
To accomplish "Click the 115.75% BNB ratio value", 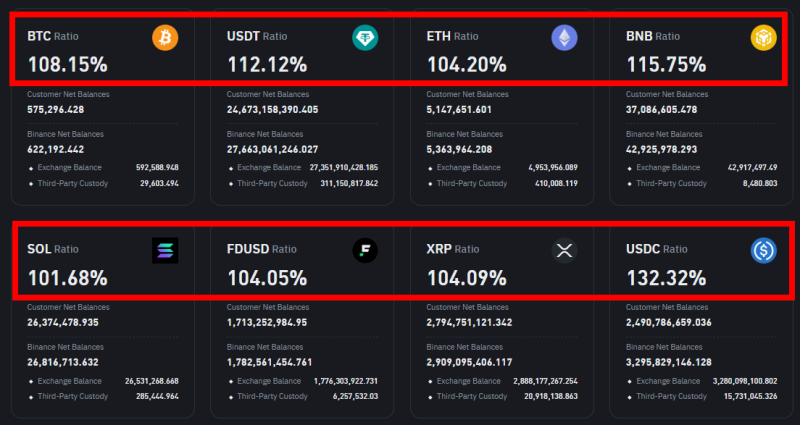I will coord(666,65).
